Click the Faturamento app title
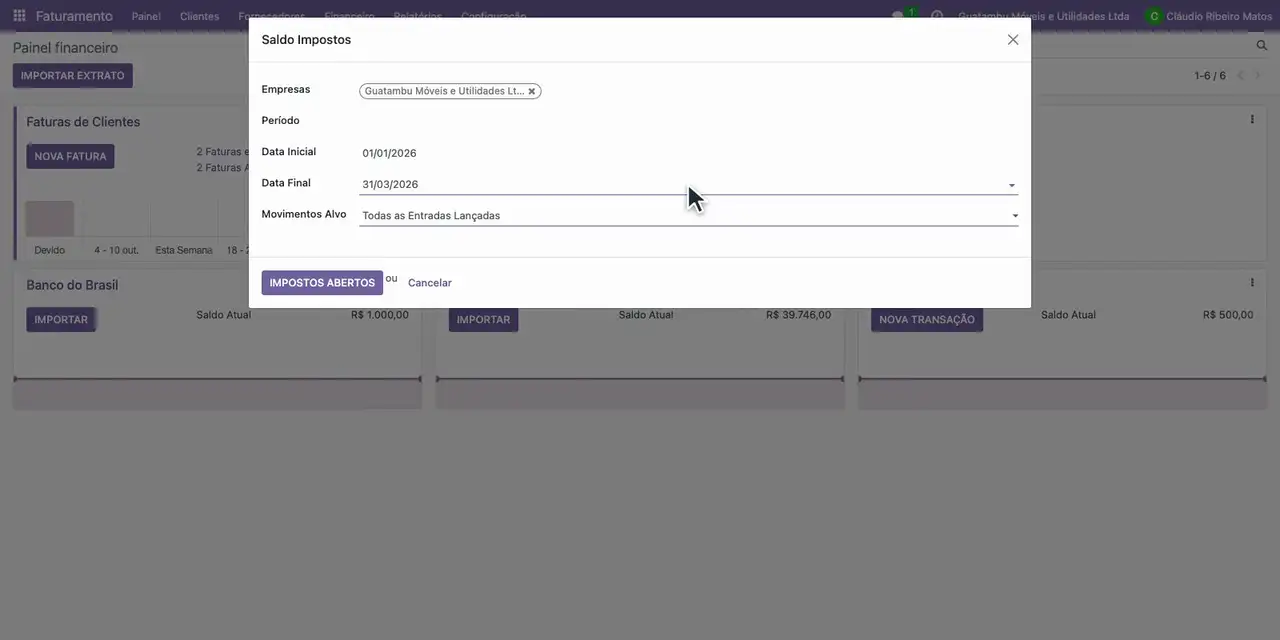Image resolution: width=1280 pixels, height=640 pixels. [x=74, y=16]
